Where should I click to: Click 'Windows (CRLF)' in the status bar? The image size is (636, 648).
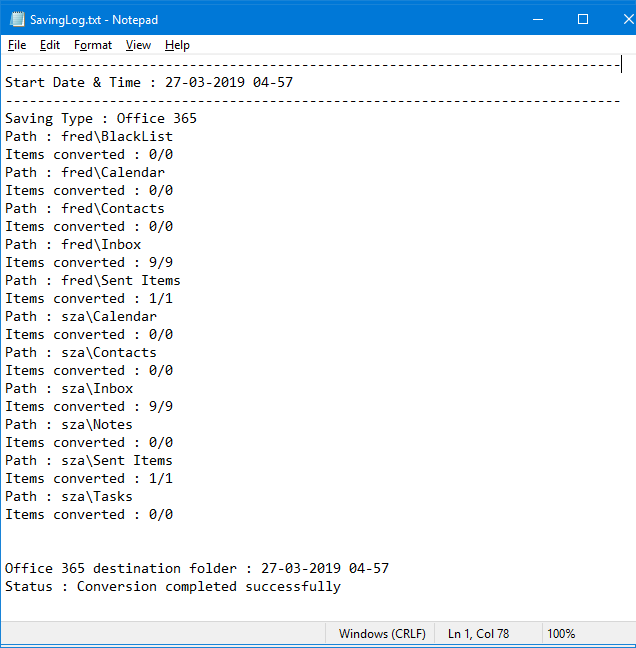coord(382,634)
